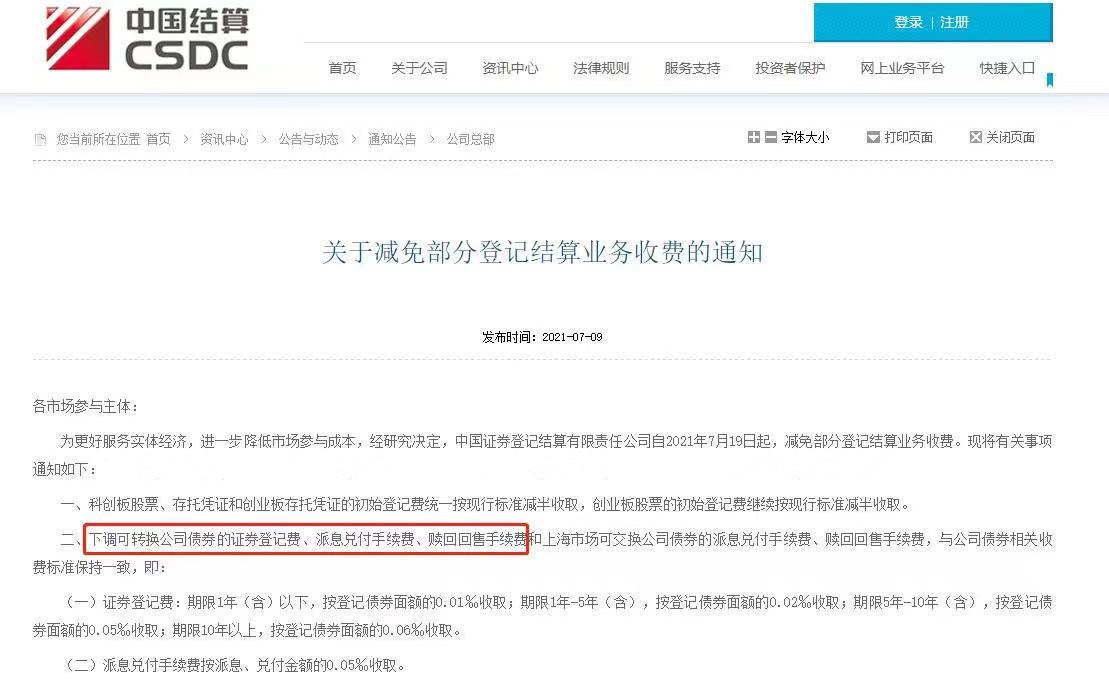Expand the 快捷入口 quick entry
The width and height of the screenshot is (1109, 685).
[1007, 68]
